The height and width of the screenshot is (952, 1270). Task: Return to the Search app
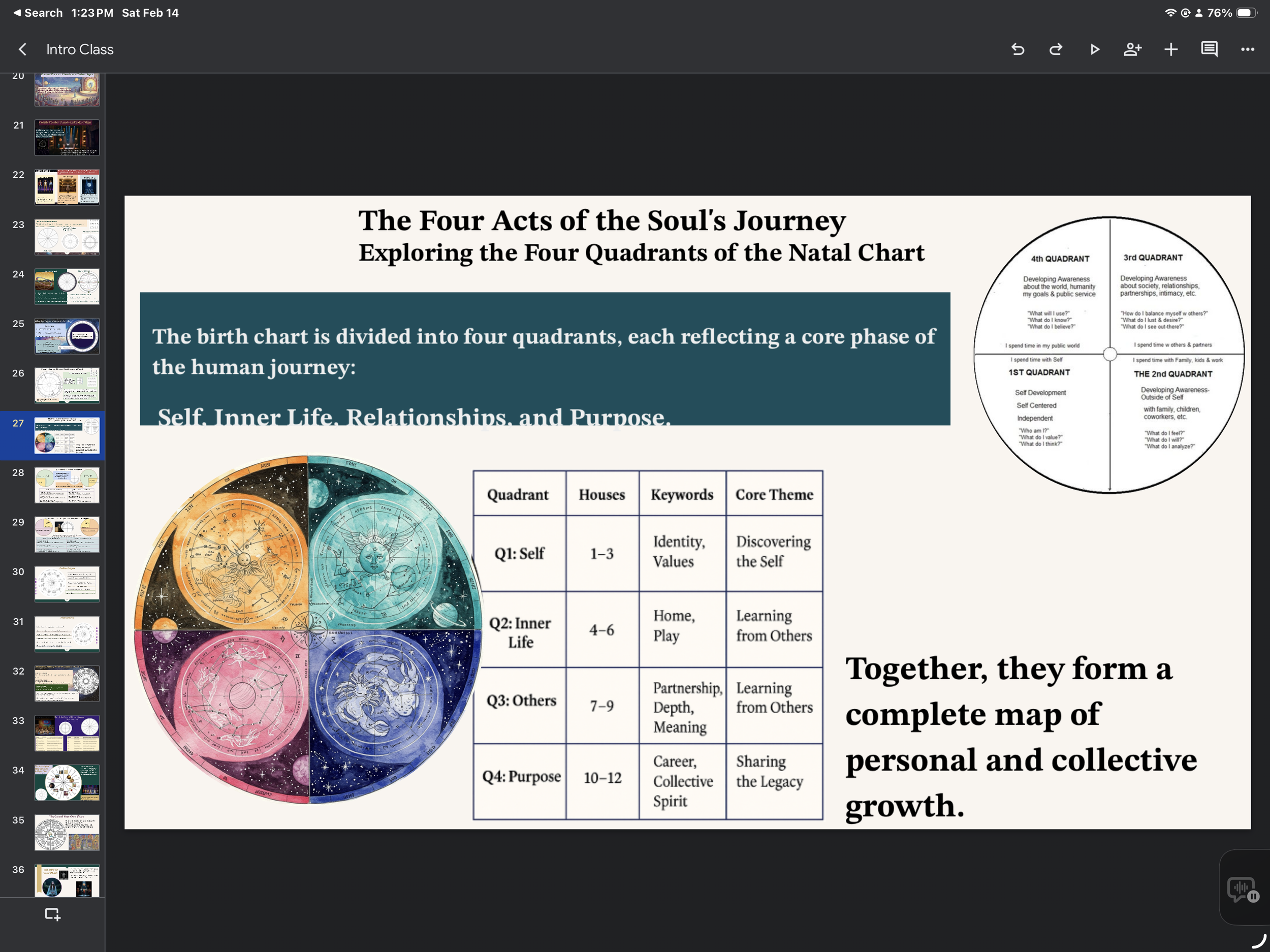point(38,13)
